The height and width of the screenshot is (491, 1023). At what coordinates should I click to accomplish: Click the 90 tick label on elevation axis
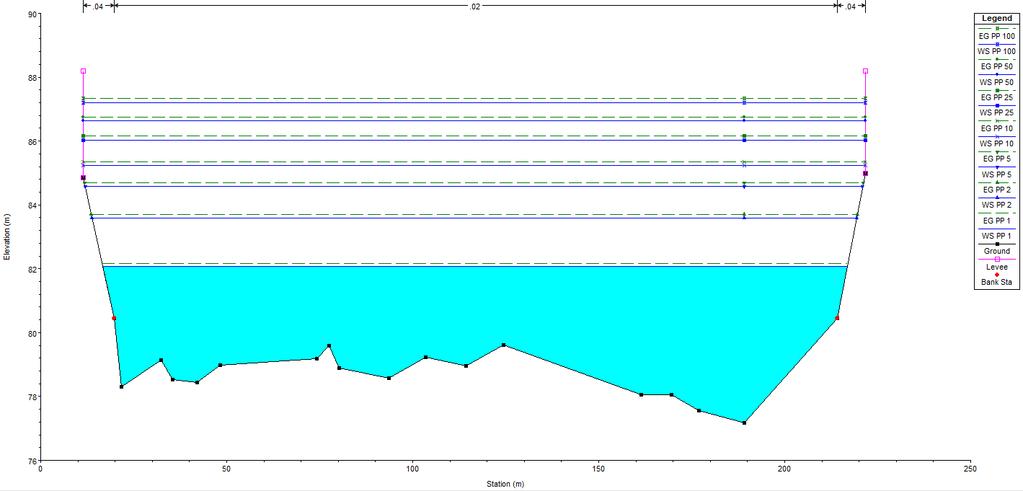coord(32,14)
